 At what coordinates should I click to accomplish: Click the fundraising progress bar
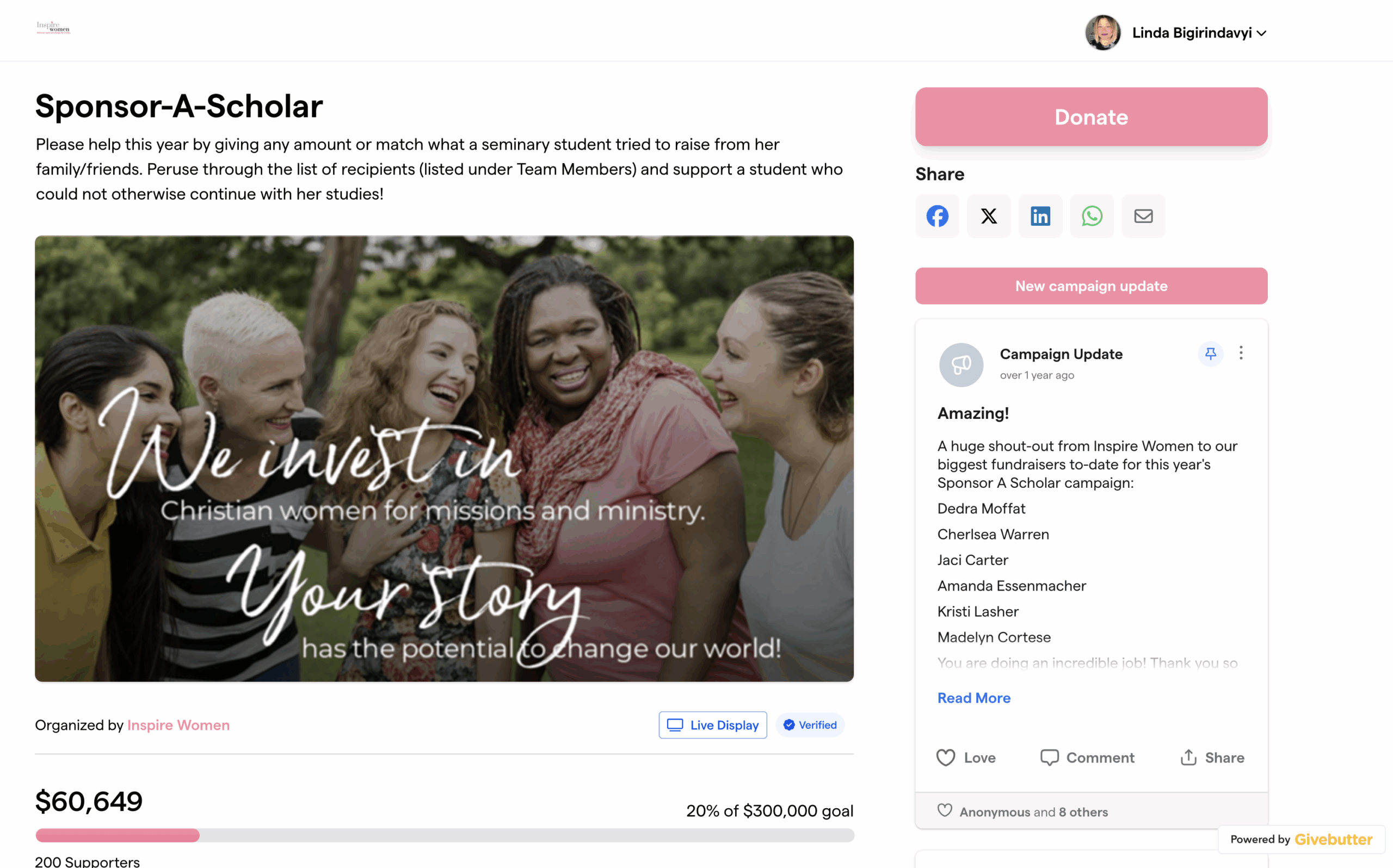pos(445,835)
